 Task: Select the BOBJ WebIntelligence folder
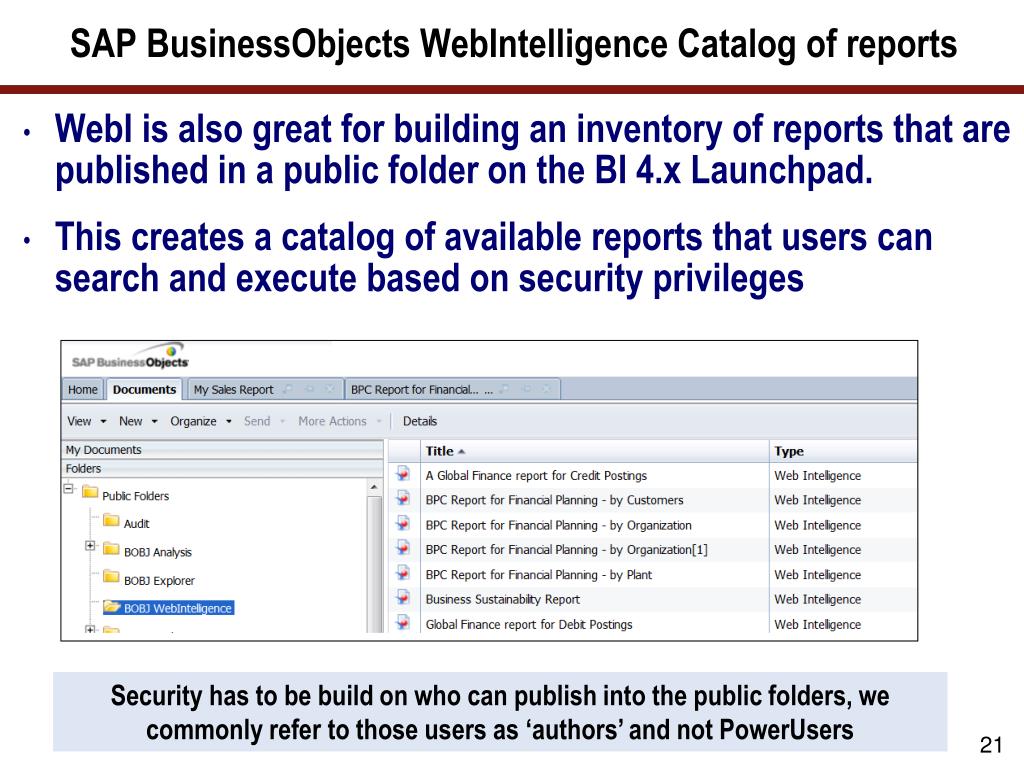[168, 608]
